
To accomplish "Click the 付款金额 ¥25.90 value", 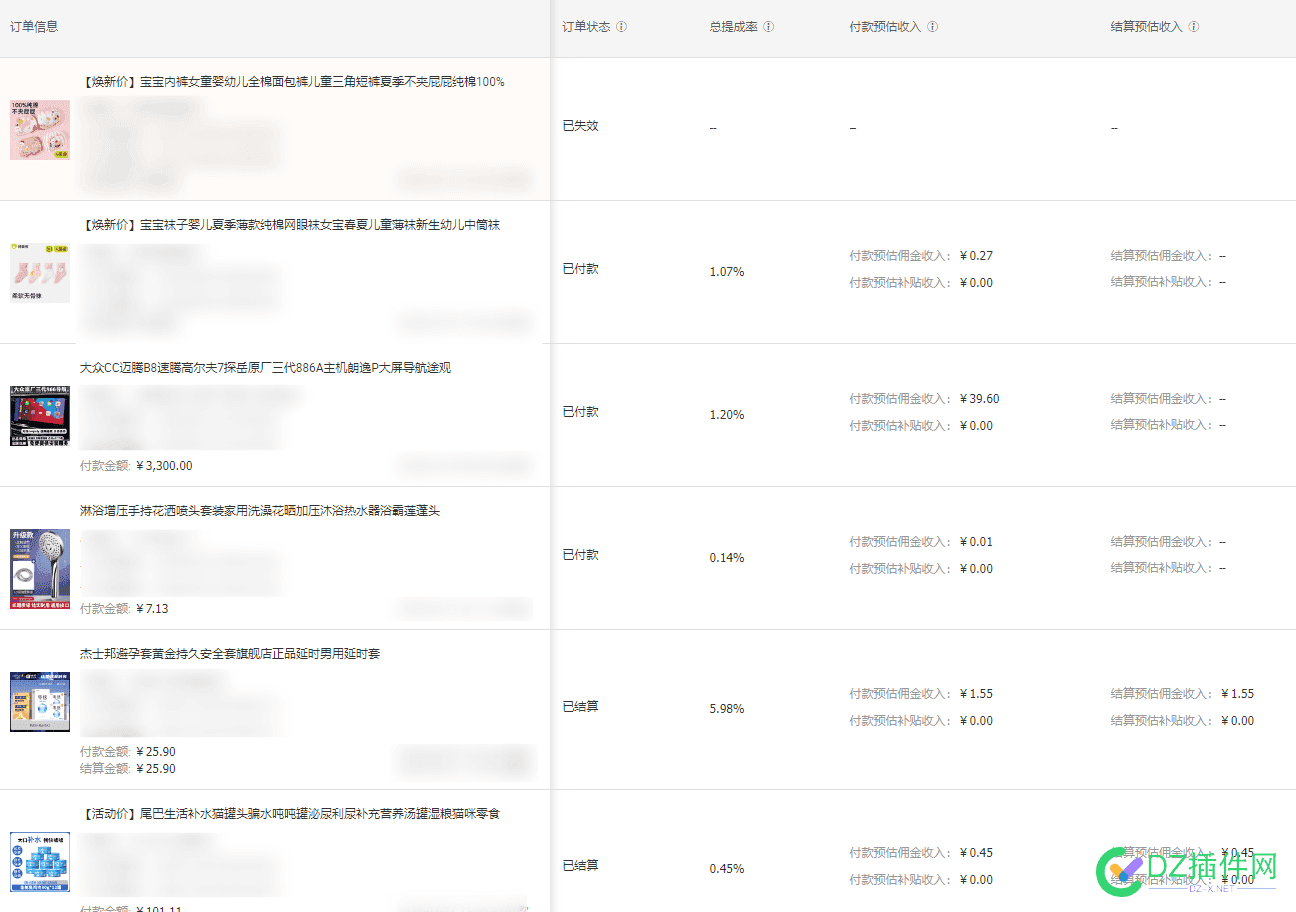I will [x=155, y=752].
